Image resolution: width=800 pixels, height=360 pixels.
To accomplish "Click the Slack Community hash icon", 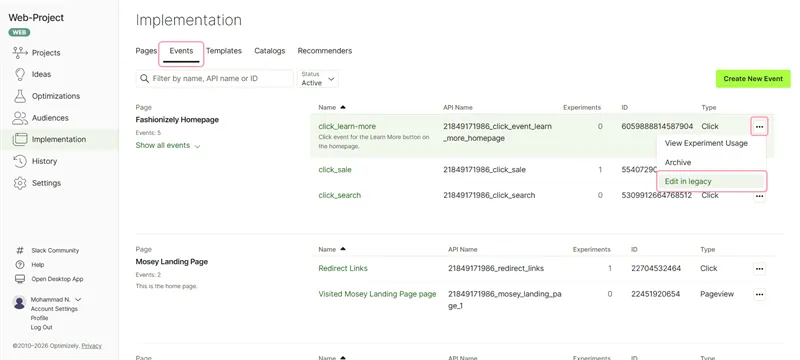I will coord(20,250).
